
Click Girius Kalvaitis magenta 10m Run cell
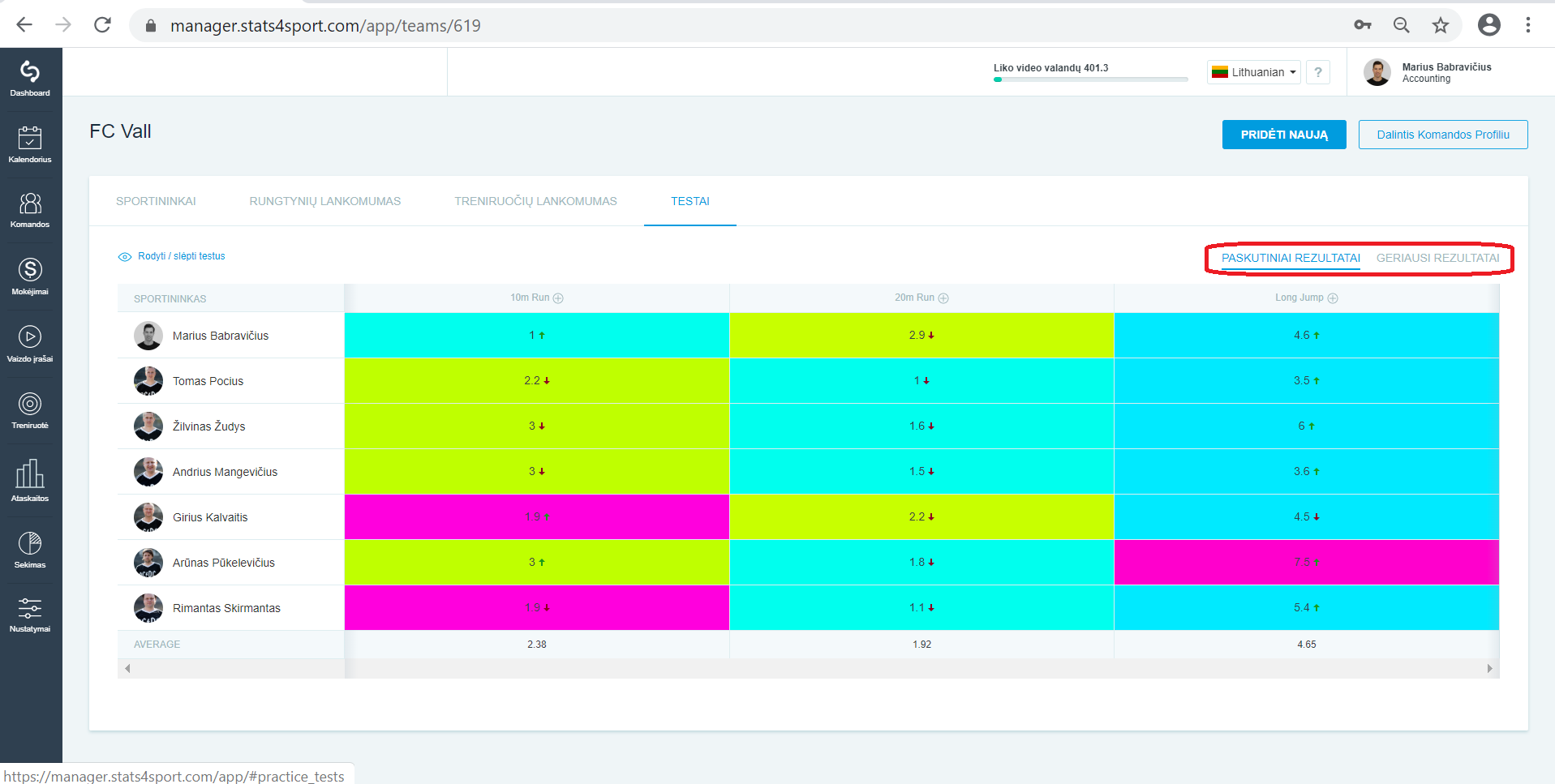point(537,517)
